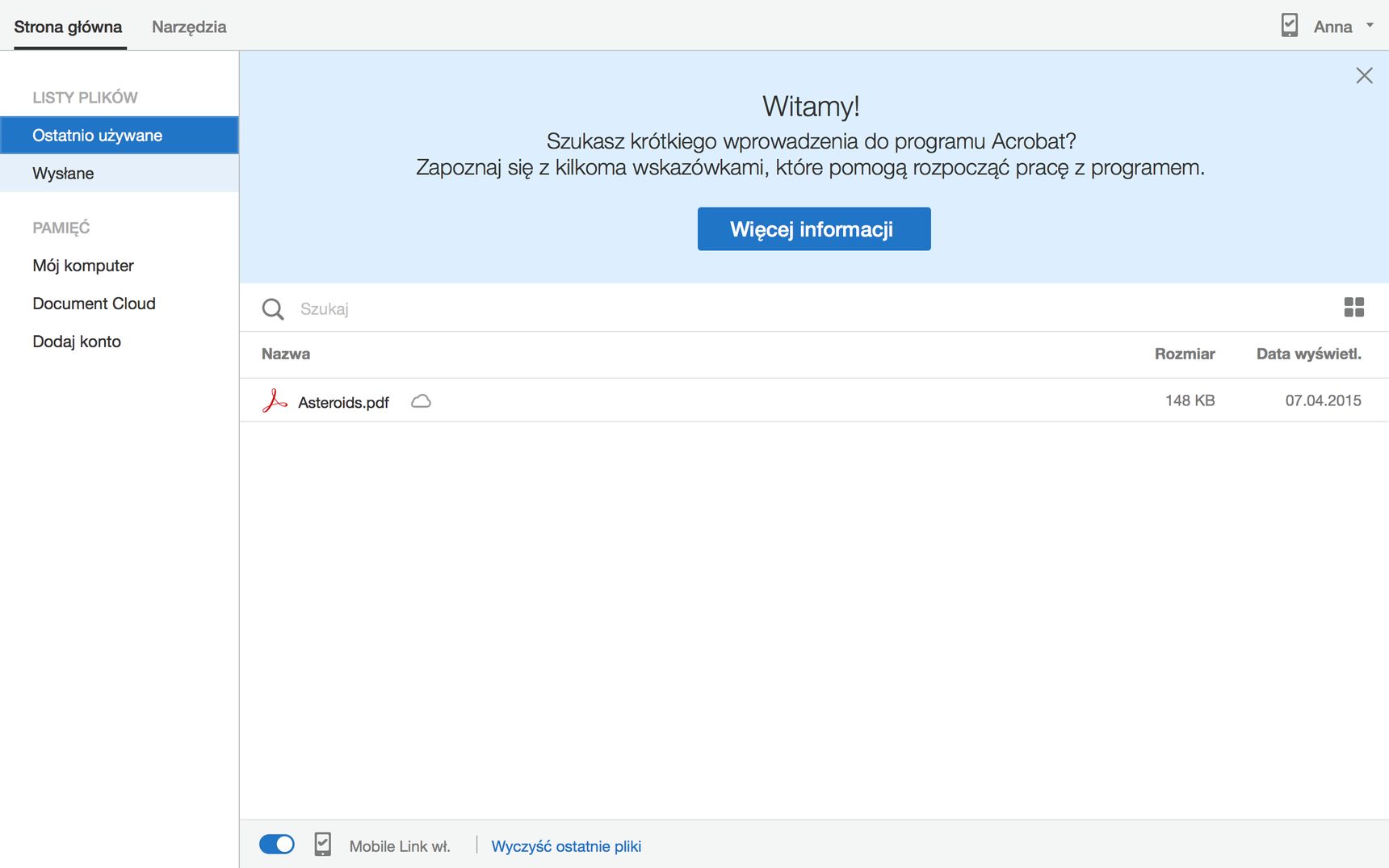Sort by Data wyświetl. column header
Image resolution: width=1389 pixels, height=868 pixels.
(1309, 354)
